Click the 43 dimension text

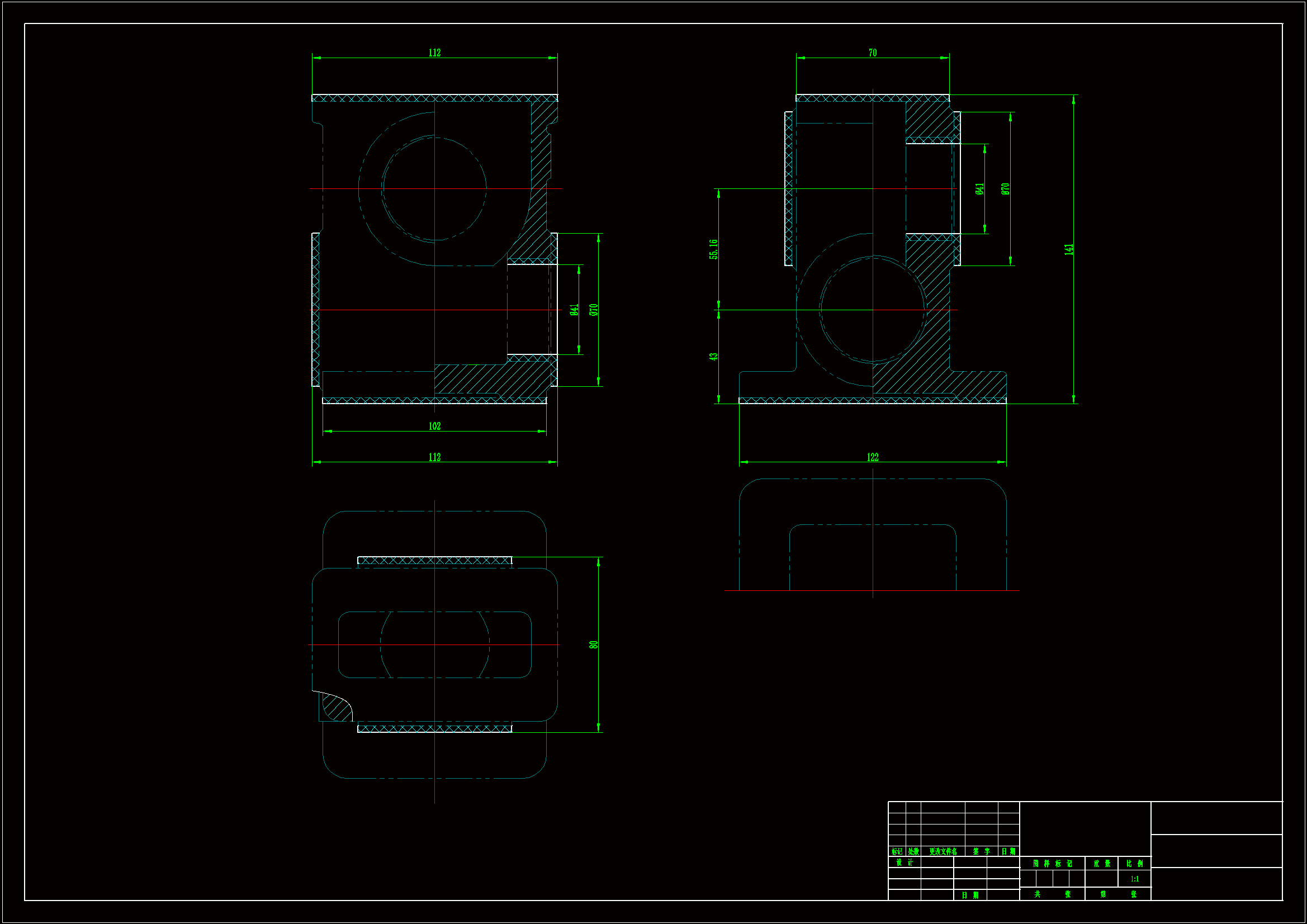[713, 357]
